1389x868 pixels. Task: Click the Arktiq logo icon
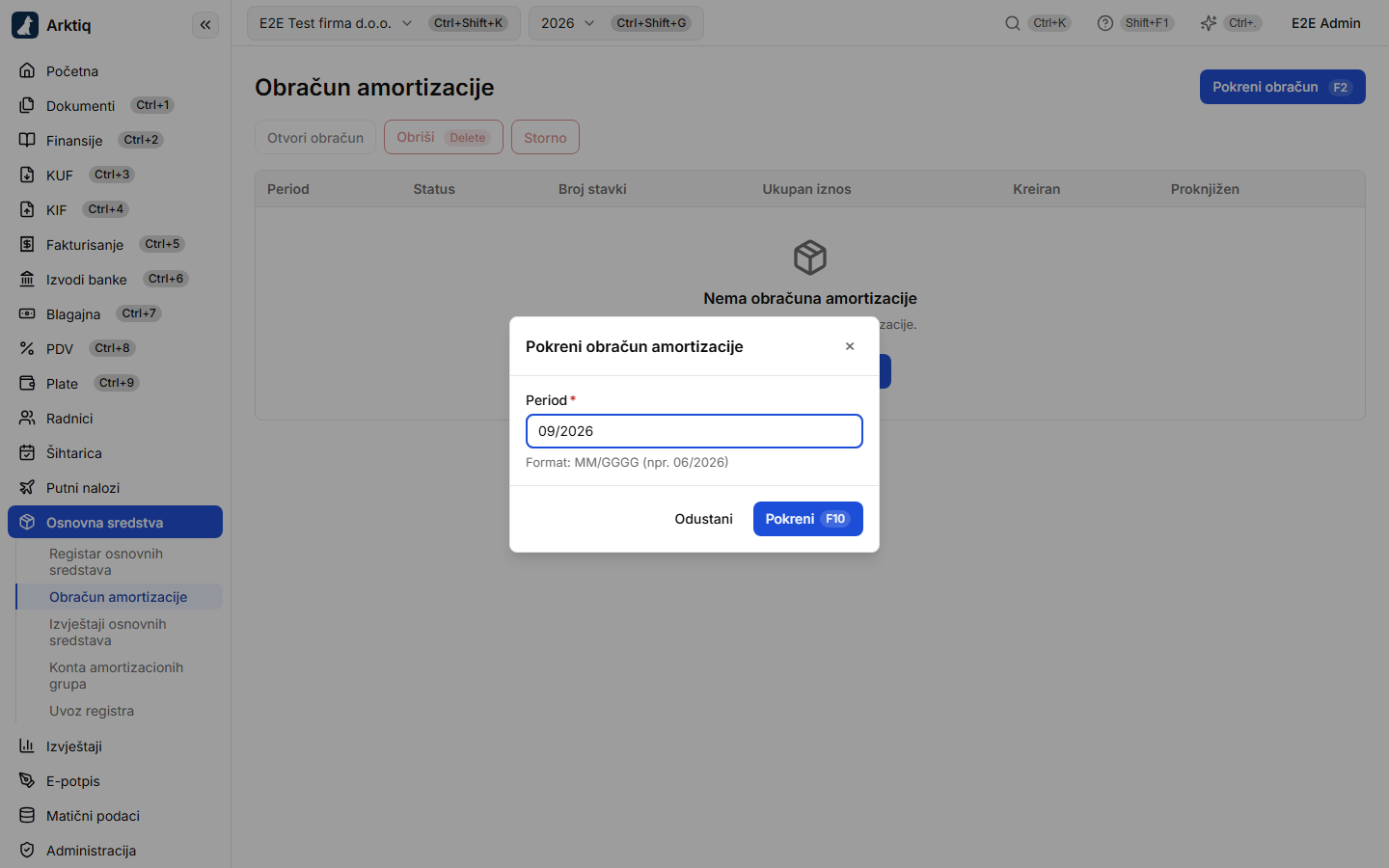[25, 25]
